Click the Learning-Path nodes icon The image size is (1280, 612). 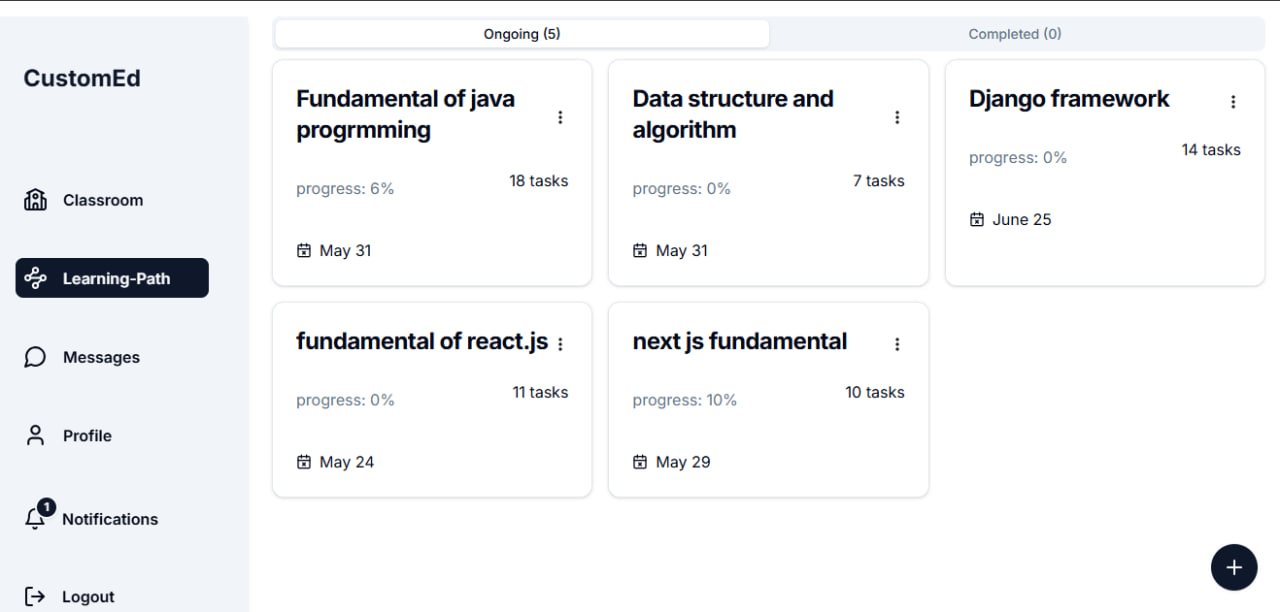[x=35, y=278]
